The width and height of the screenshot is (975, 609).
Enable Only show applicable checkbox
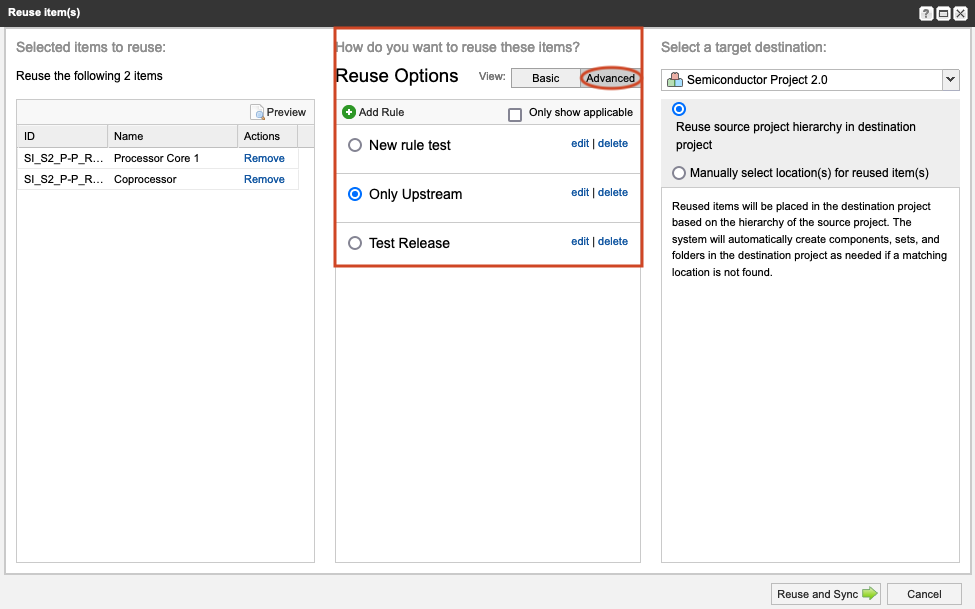click(515, 114)
